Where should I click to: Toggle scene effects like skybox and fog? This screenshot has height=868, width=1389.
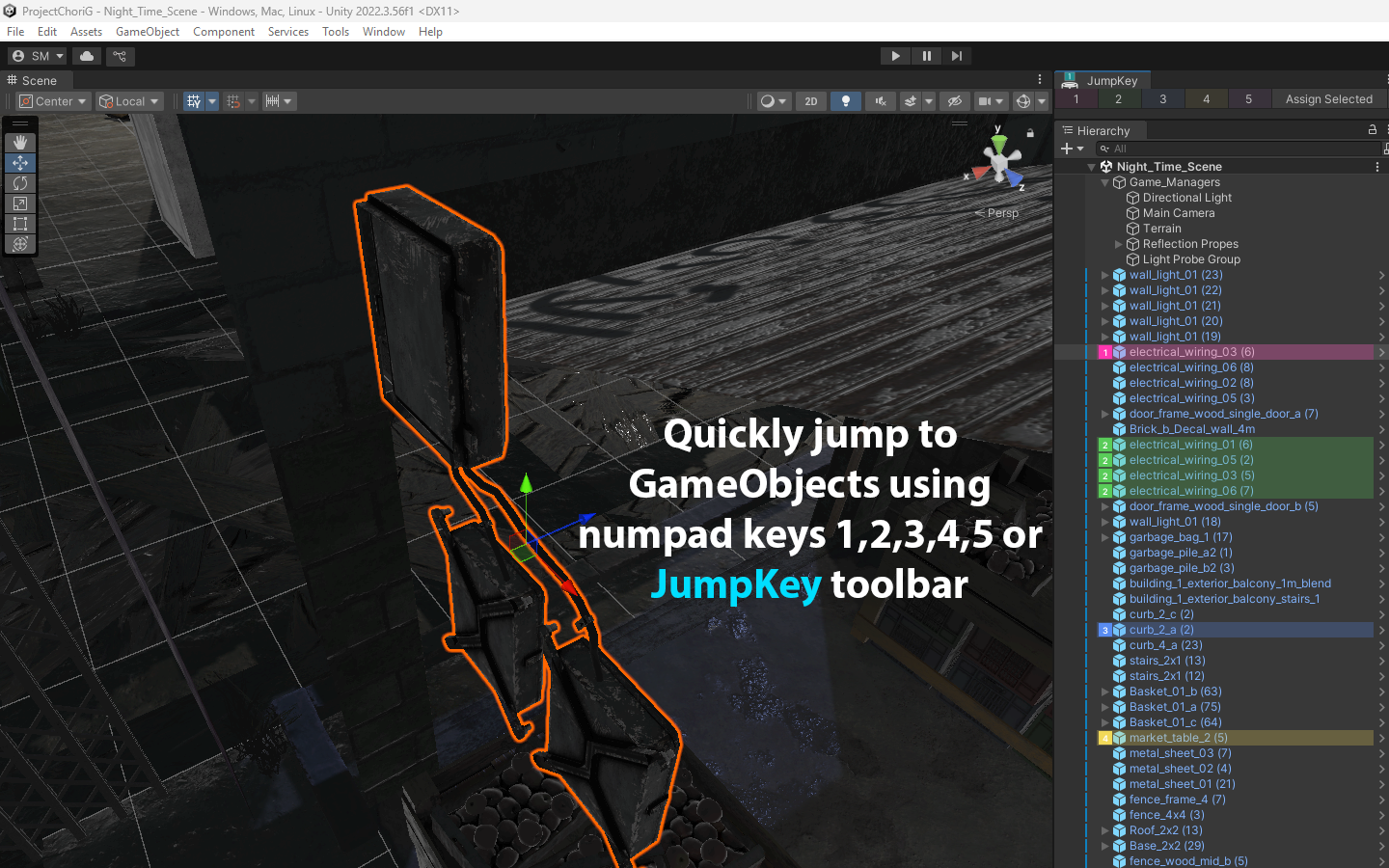(910, 101)
